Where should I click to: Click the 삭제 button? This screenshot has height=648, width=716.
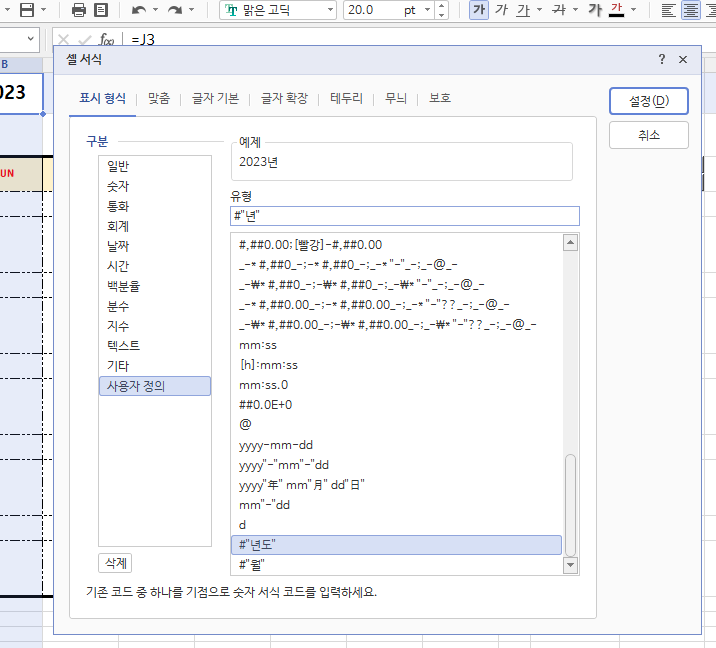click(x=116, y=563)
